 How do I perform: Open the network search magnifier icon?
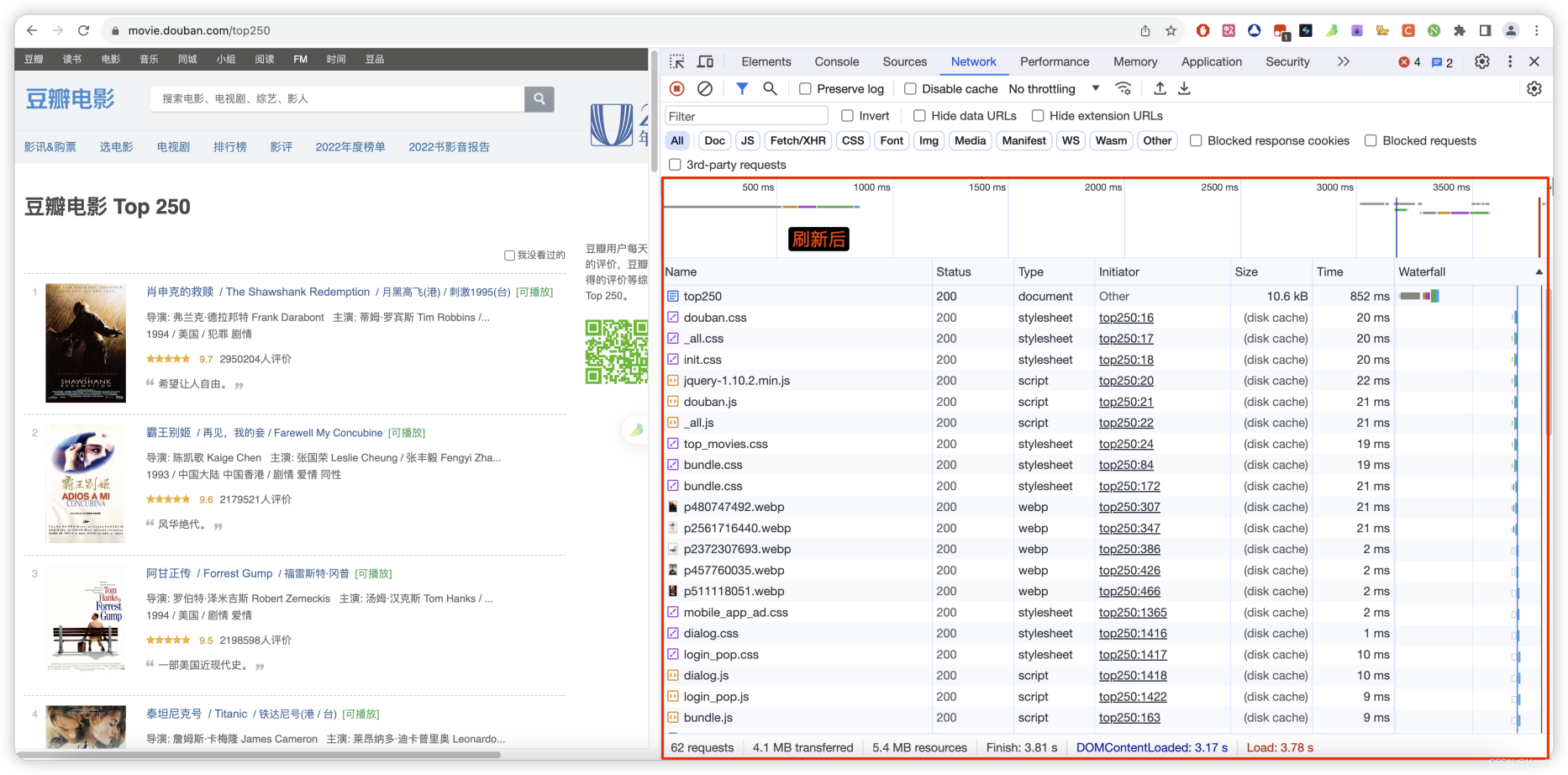(x=770, y=88)
